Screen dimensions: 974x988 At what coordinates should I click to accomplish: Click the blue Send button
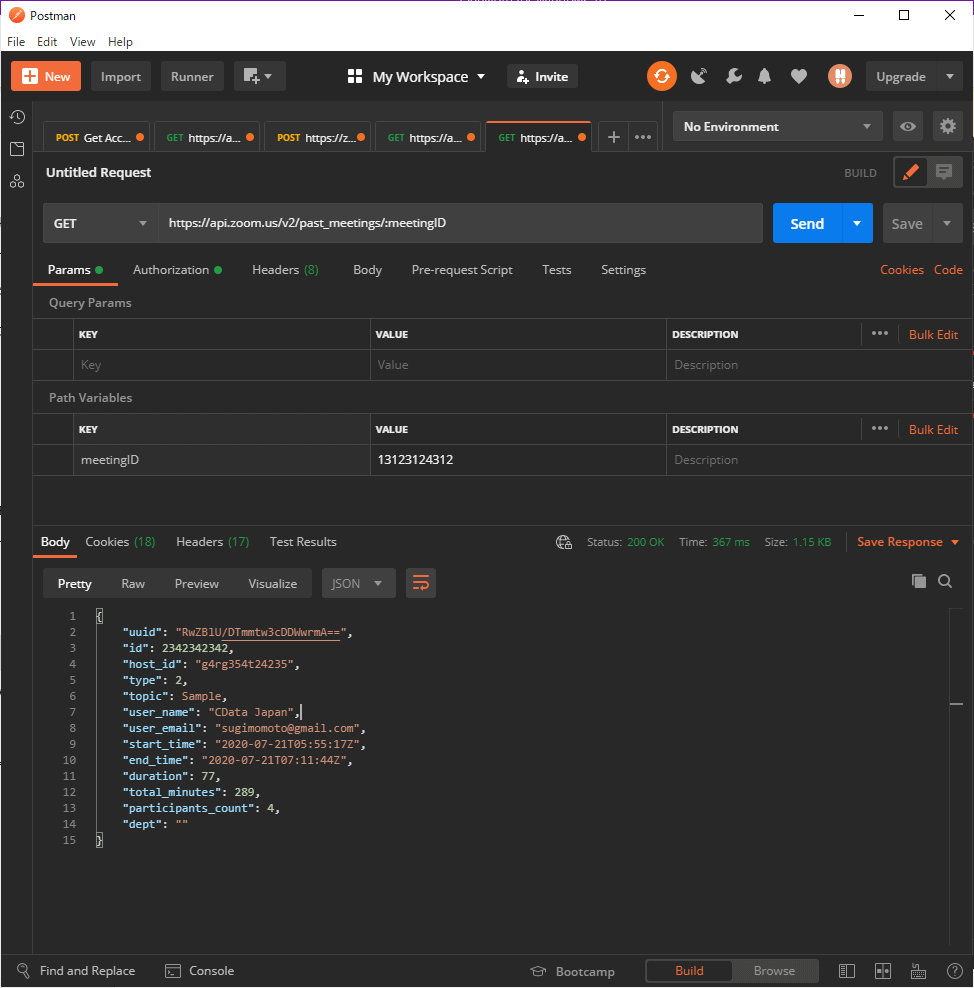pyautogui.click(x=807, y=223)
